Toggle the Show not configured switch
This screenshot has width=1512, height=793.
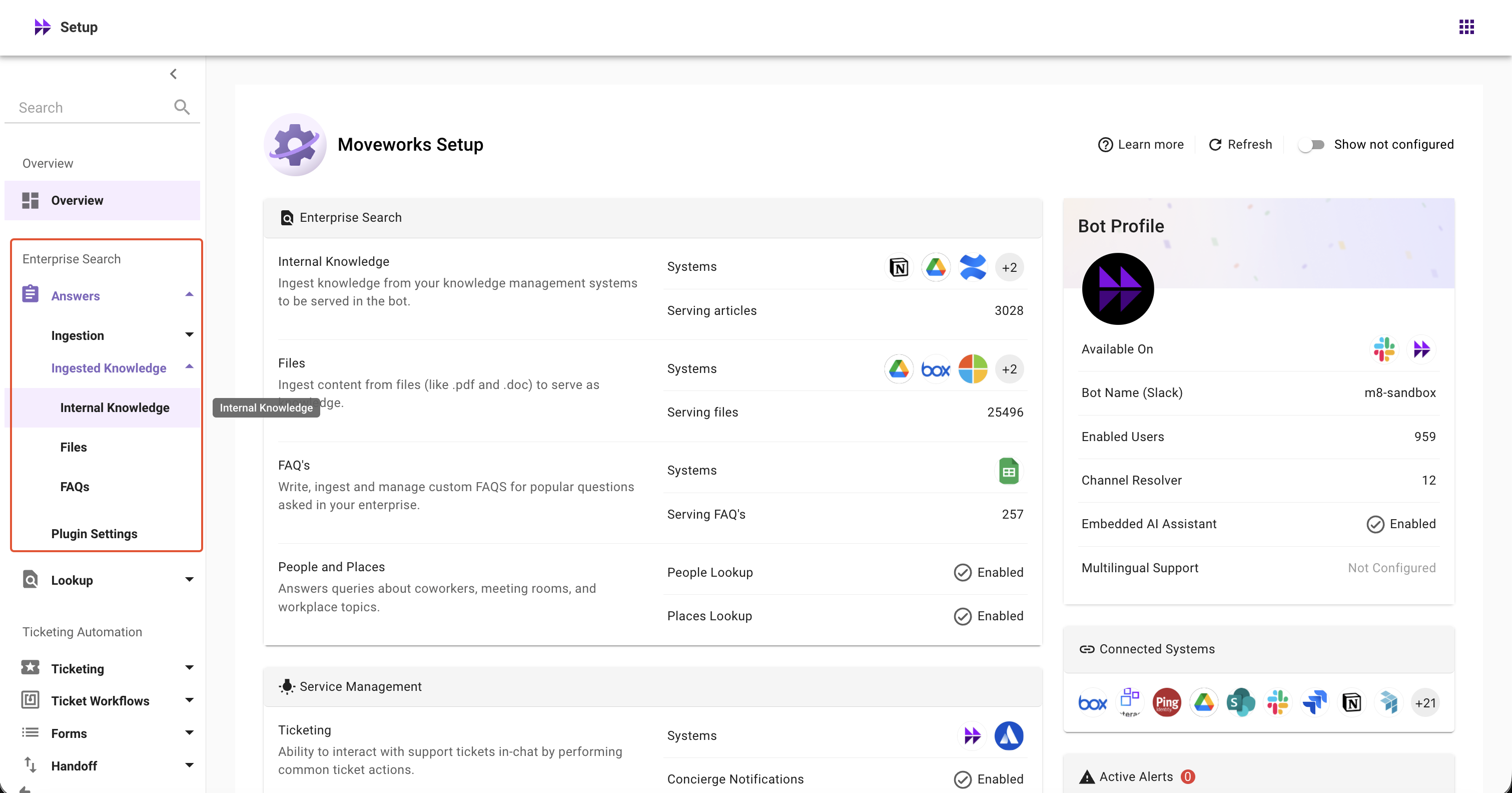coord(1311,145)
